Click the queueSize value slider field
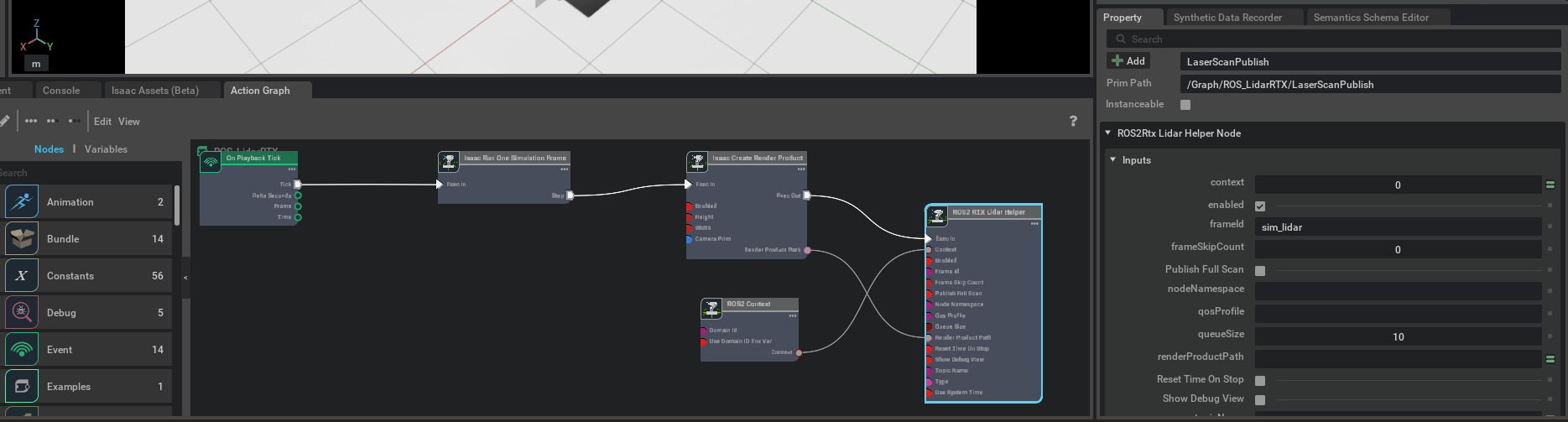This screenshot has width=1568, height=422. 1398,337
